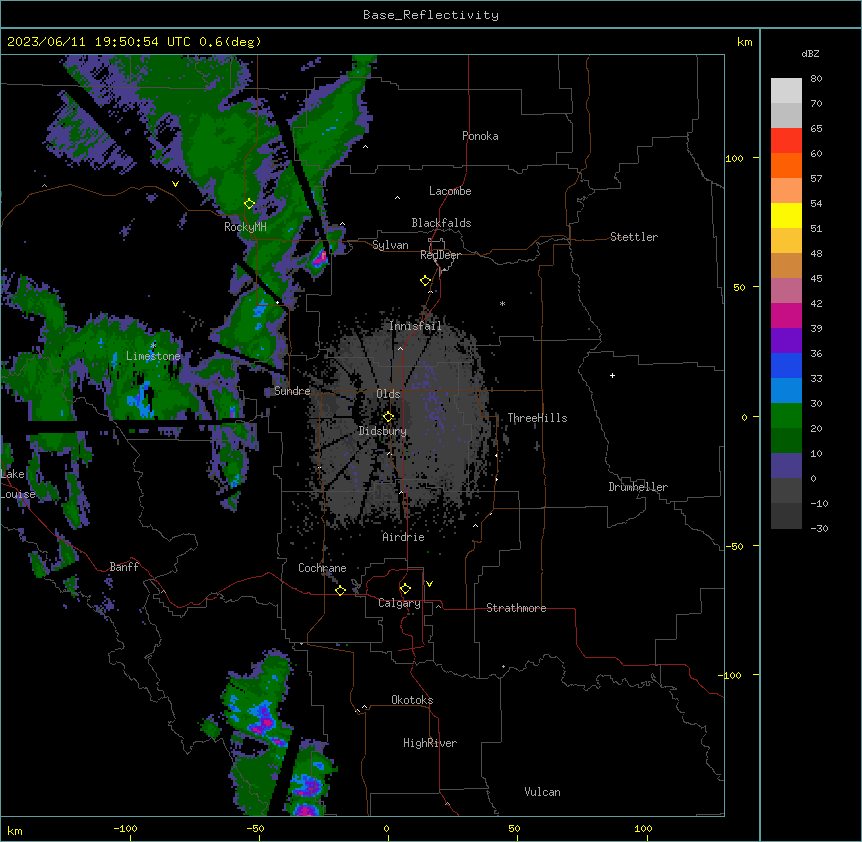This screenshot has width=862, height=842.
Task: Select the violet swatch between 39 and 36
Action: point(786,341)
